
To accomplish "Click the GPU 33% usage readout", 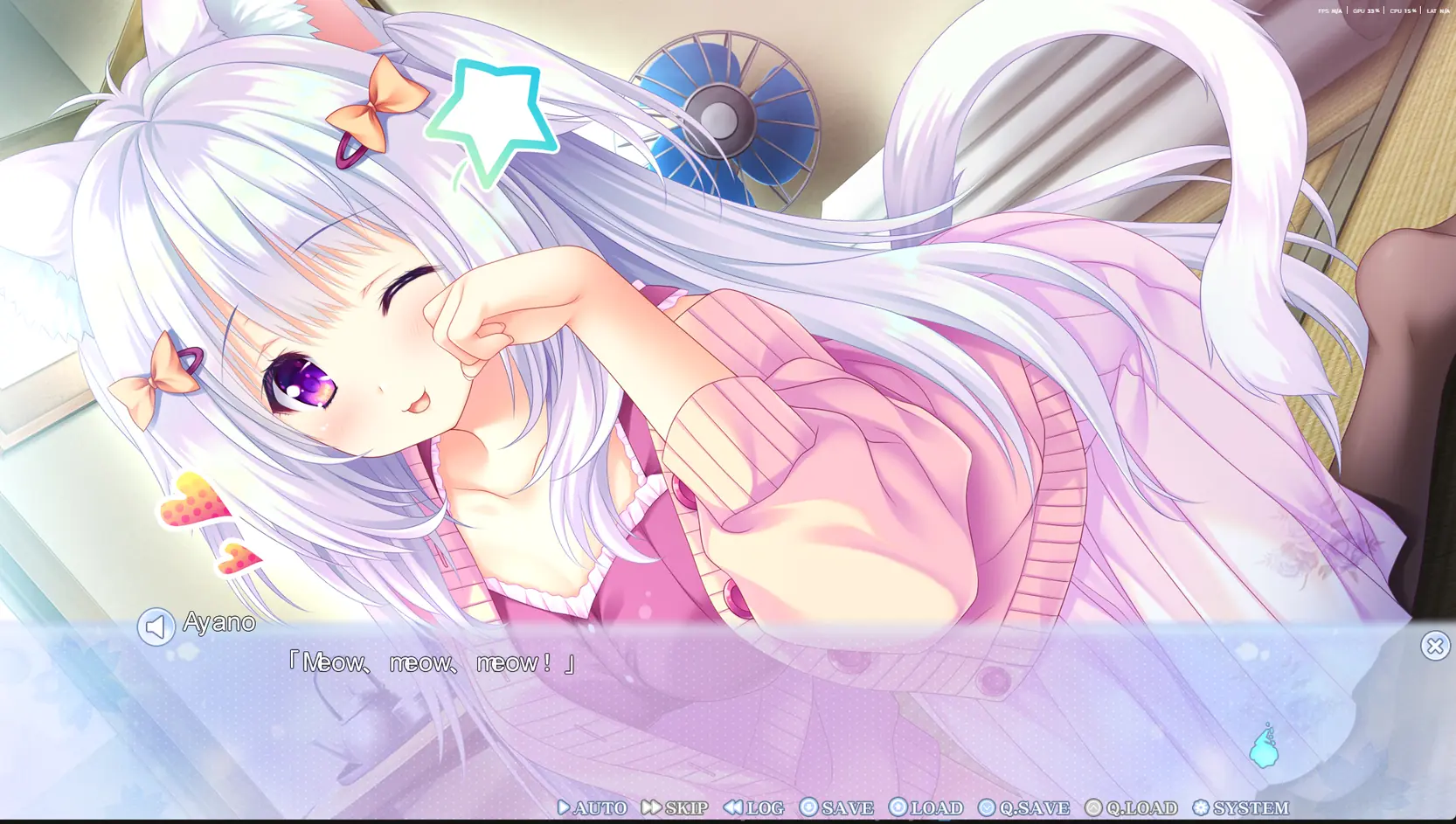I will point(1365,10).
